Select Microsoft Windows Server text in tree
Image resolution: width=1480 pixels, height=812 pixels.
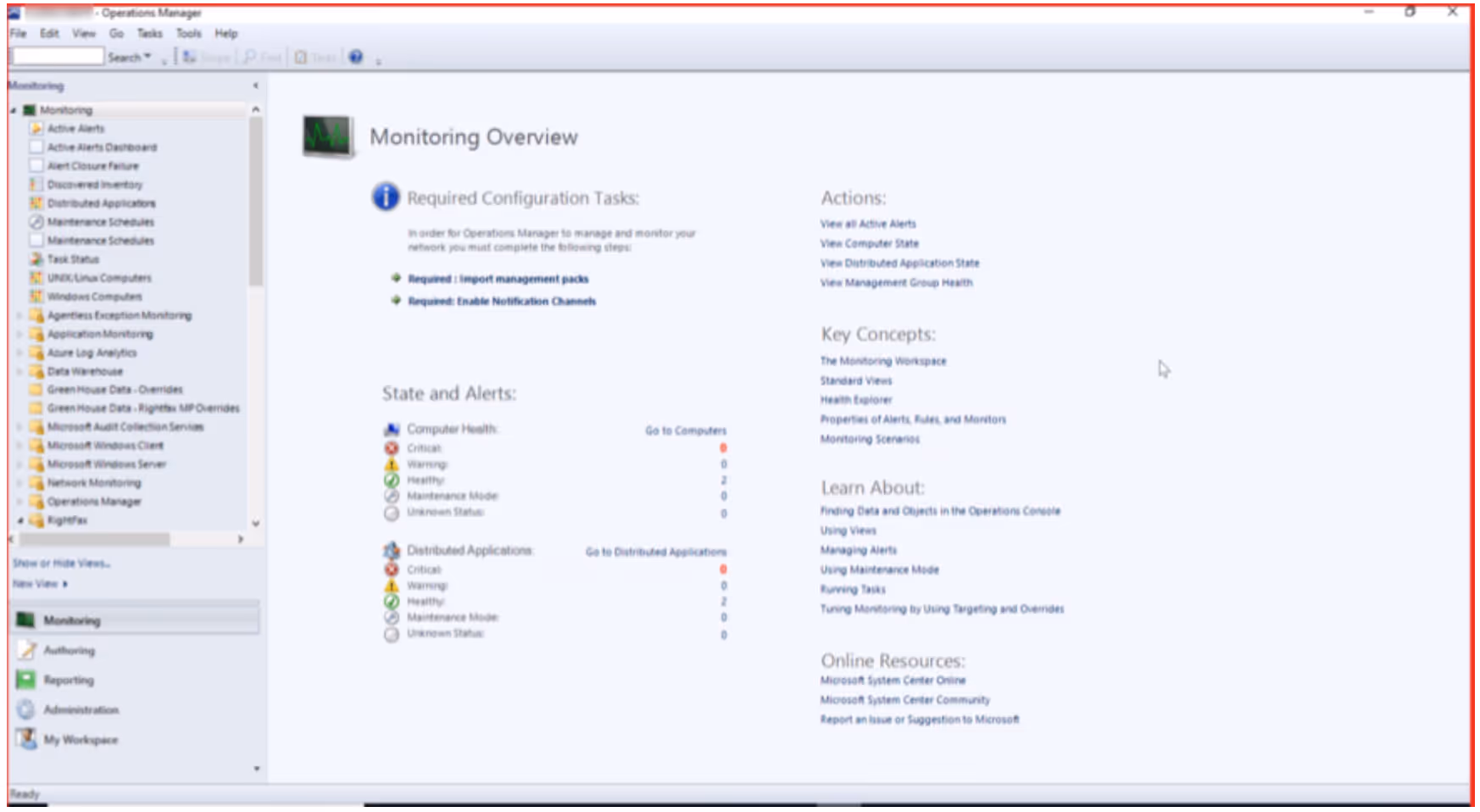point(107,464)
